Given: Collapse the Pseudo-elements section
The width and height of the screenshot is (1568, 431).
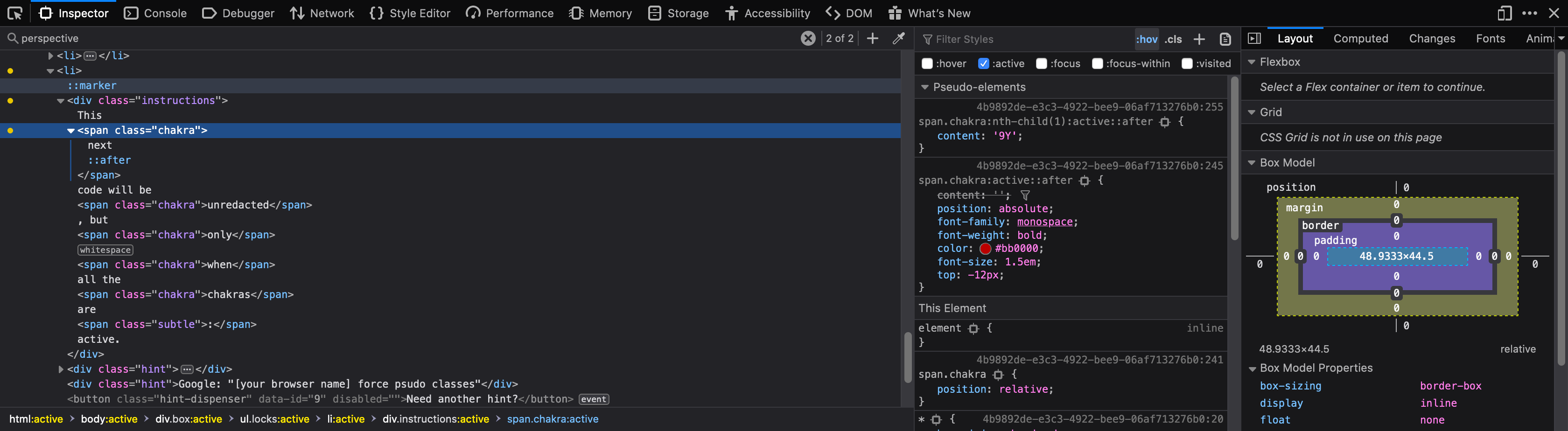Looking at the screenshot, I should click(x=924, y=87).
